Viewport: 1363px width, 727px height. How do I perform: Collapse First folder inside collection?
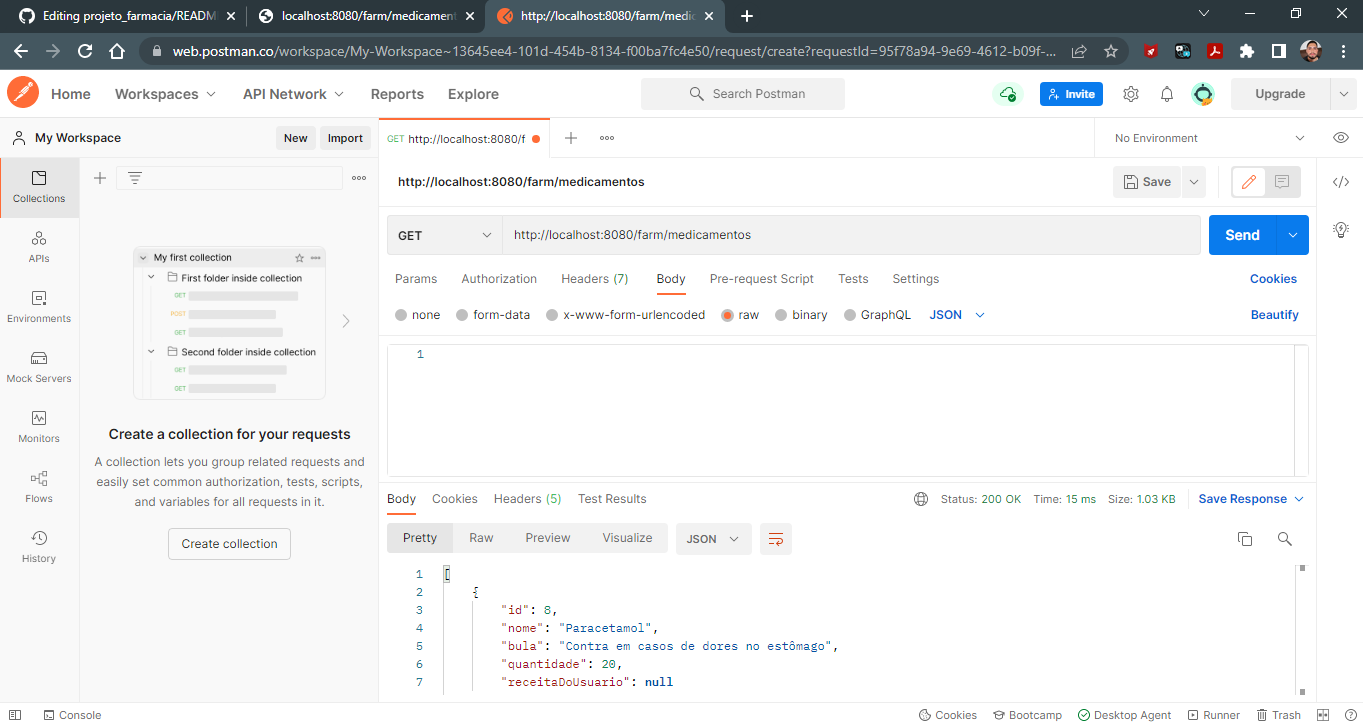(x=151, y=278)
